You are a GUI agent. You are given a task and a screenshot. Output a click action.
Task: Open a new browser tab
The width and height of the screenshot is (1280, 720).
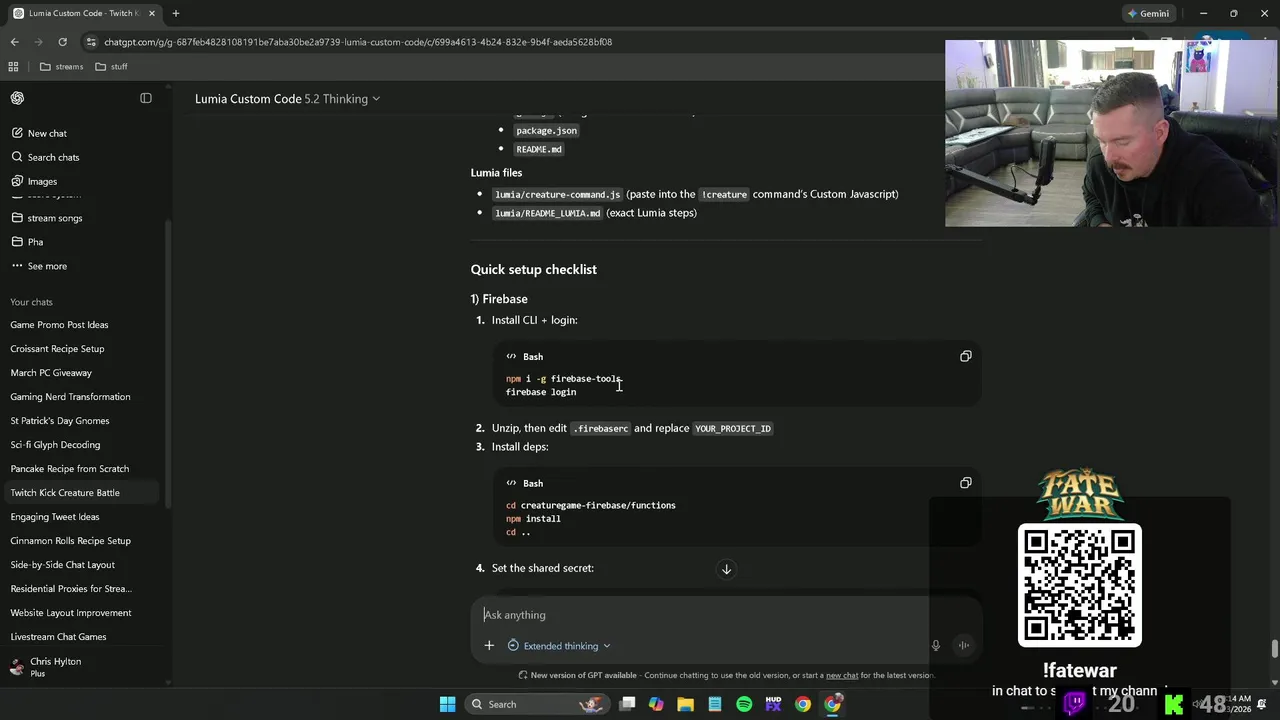(176, 13)
